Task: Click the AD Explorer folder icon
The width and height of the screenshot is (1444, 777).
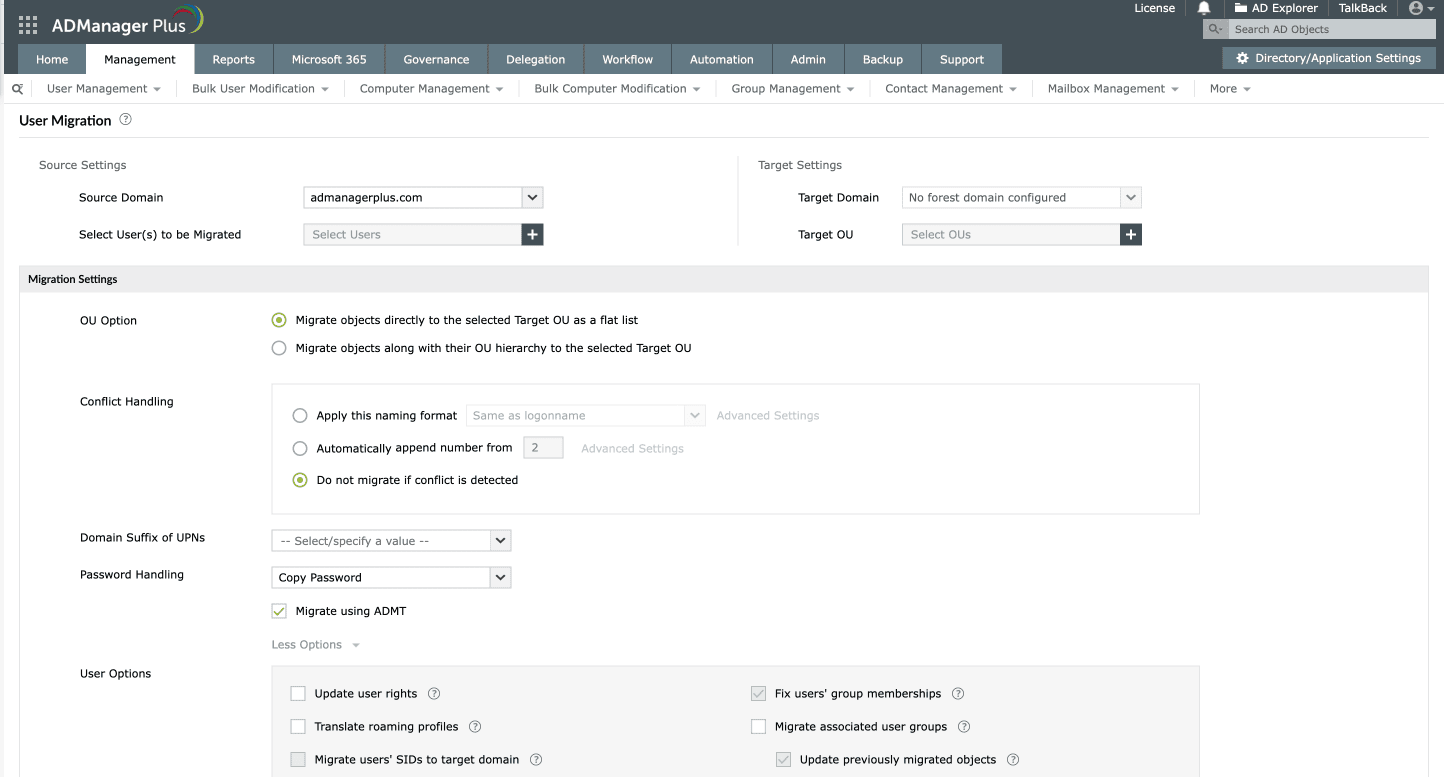Action: click(x=1241, y=8)
